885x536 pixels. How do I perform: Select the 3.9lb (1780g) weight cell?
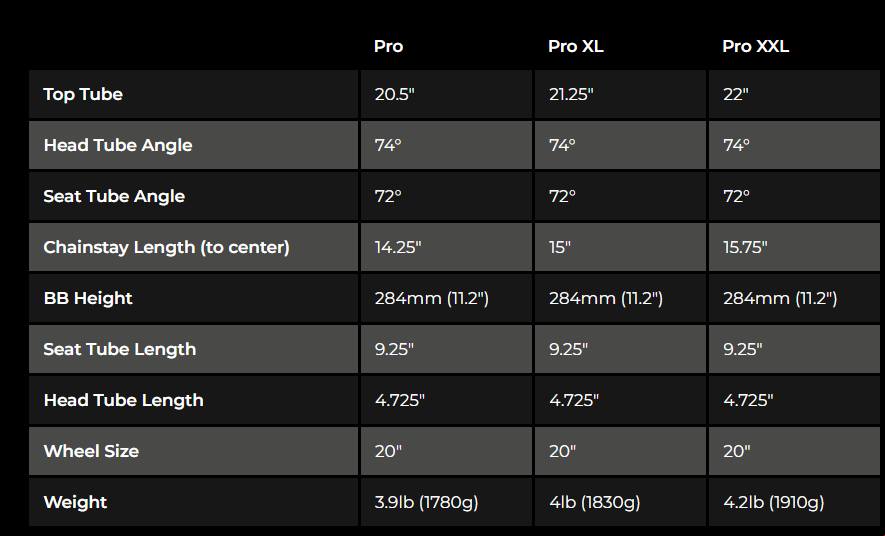click(426, 502)
